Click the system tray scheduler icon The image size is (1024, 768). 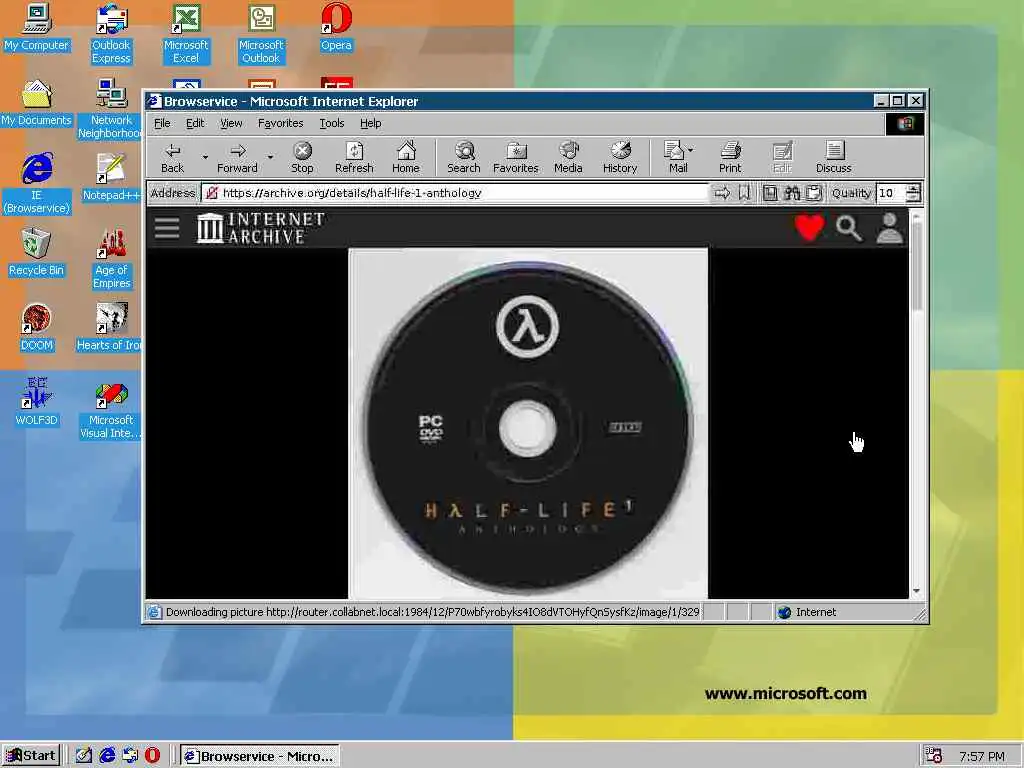[934, 756]
